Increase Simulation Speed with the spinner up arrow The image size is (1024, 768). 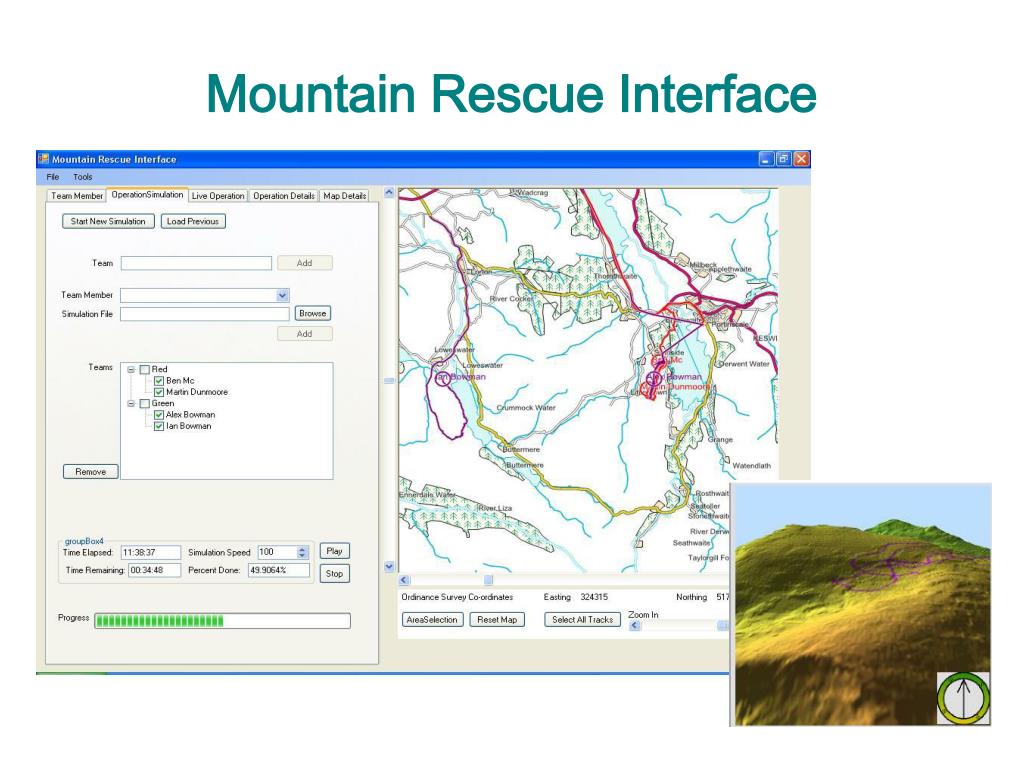pyautogui.click(x=302, y=549)
